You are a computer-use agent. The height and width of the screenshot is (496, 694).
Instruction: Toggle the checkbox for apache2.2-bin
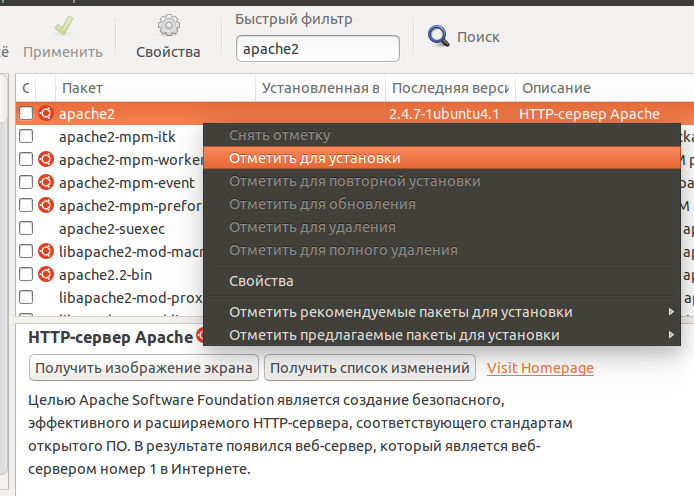click(26, 274)
